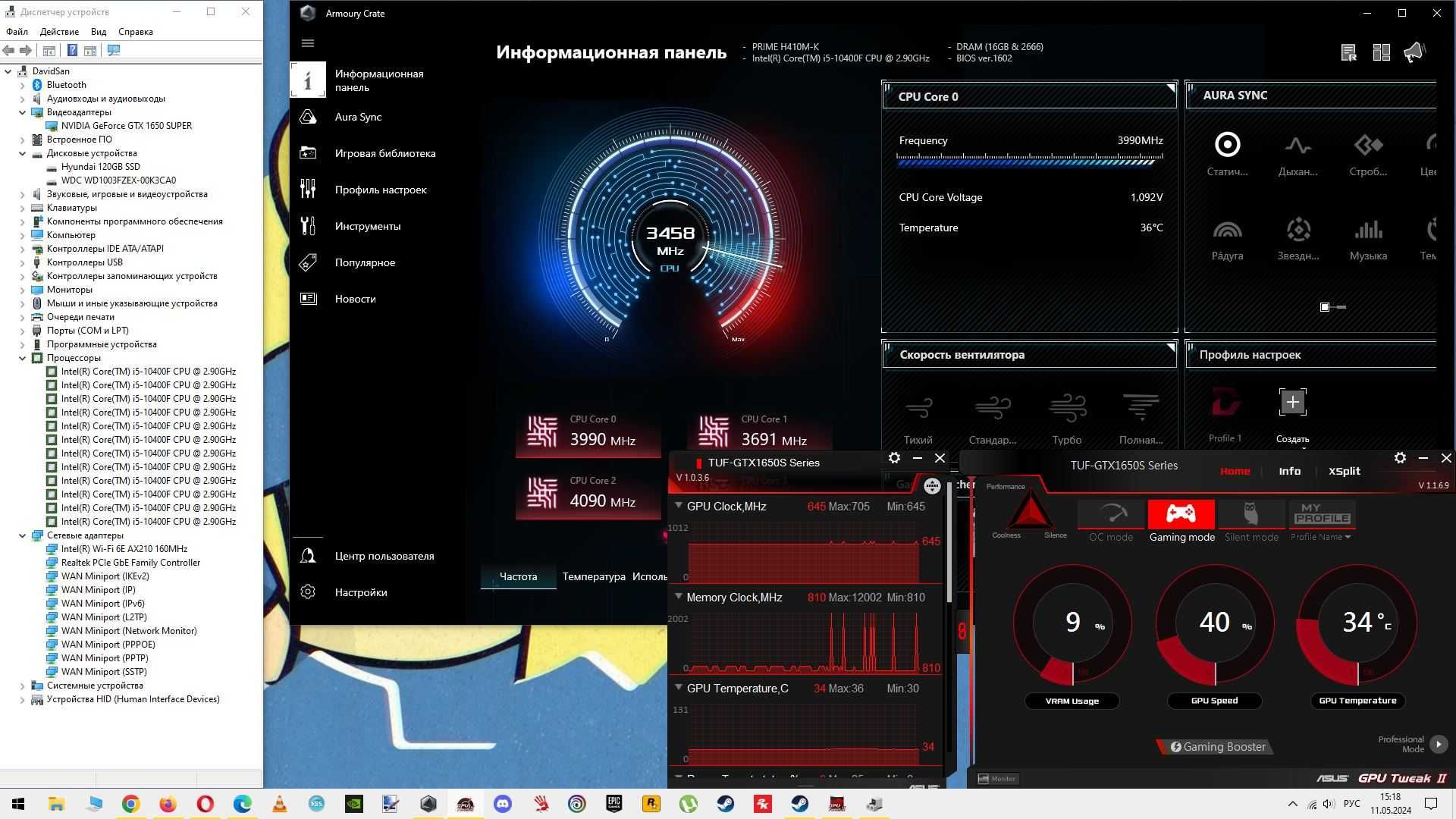Set fan speed to Турбо
The width and height of the screenshot is (1456, 819).
pyautogui.click(x=1067, y=419)
